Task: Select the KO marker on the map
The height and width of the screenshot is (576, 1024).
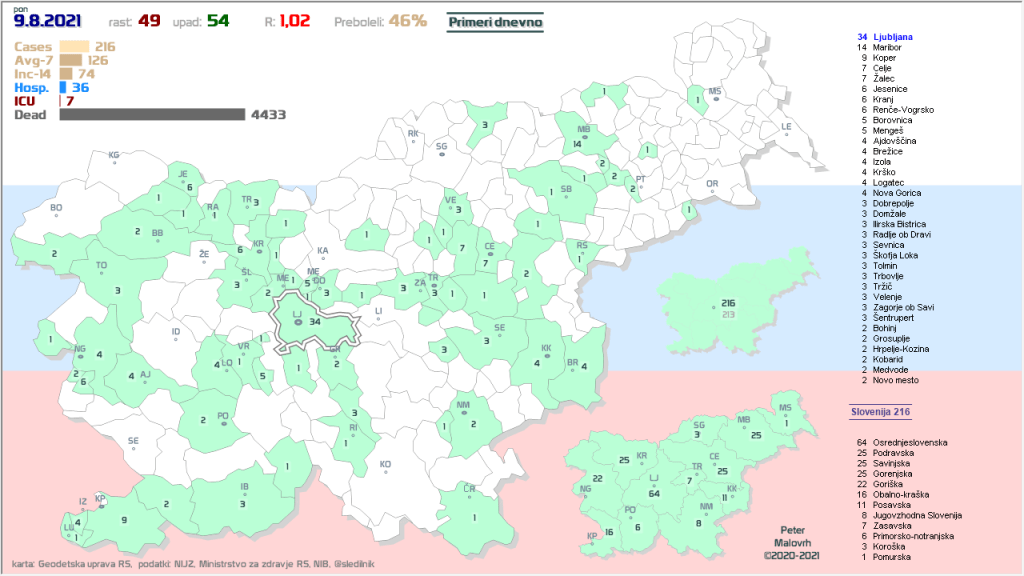Action: 385,464
